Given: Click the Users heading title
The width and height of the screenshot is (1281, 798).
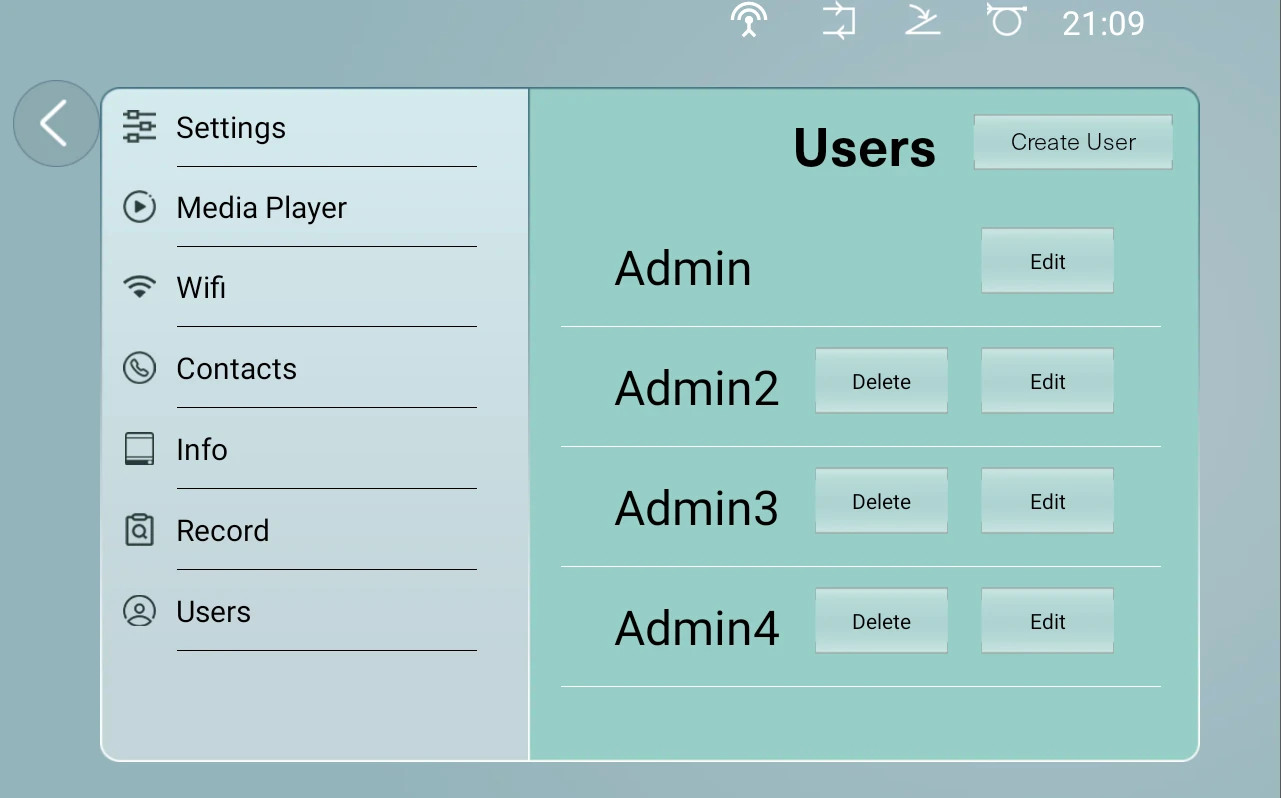Looking at the screenshot, I should click(x=865, y=148).
